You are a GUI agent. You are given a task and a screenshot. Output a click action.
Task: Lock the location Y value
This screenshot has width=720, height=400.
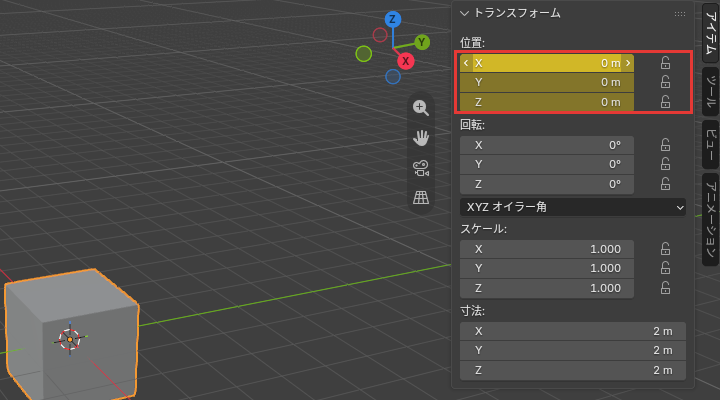(x=665, y=82)
